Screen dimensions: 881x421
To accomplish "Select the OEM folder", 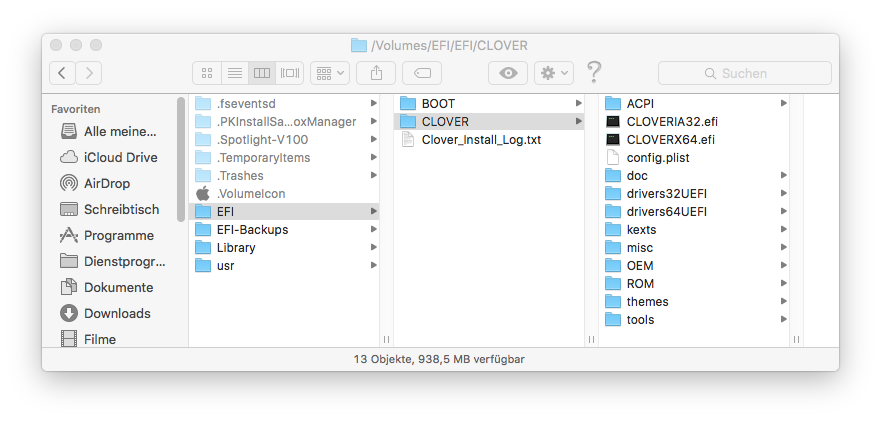I will 694,265.
